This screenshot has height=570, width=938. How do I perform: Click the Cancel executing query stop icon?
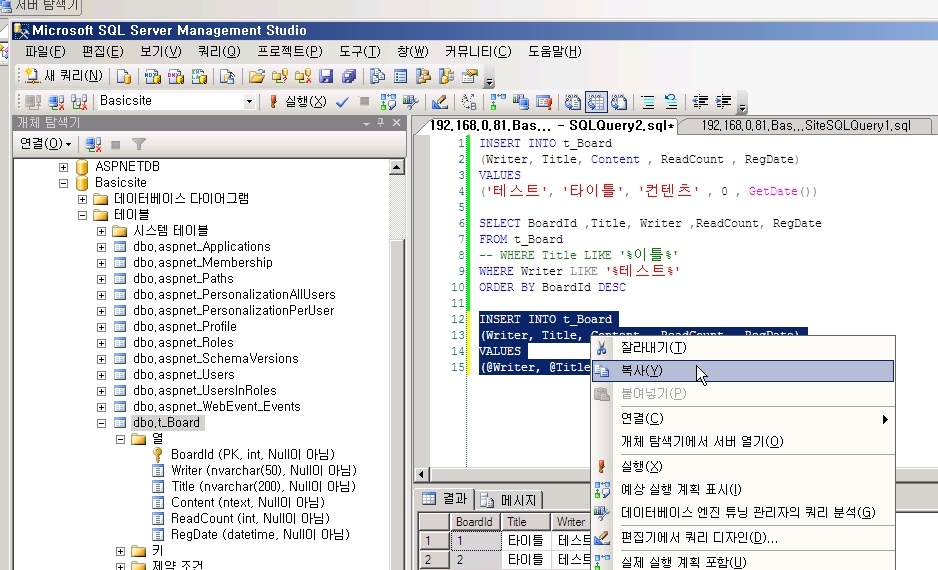364,102
